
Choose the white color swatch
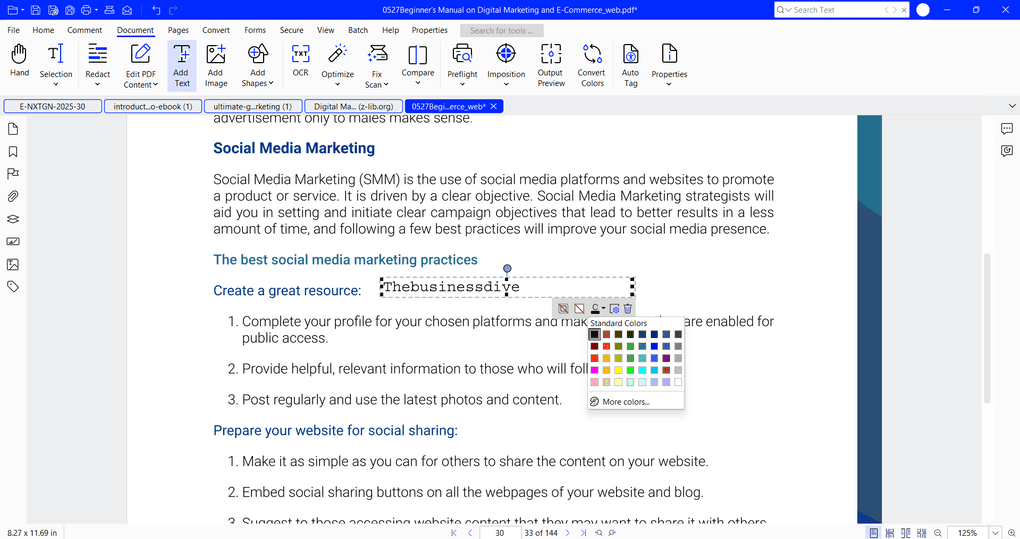[678, 382]
